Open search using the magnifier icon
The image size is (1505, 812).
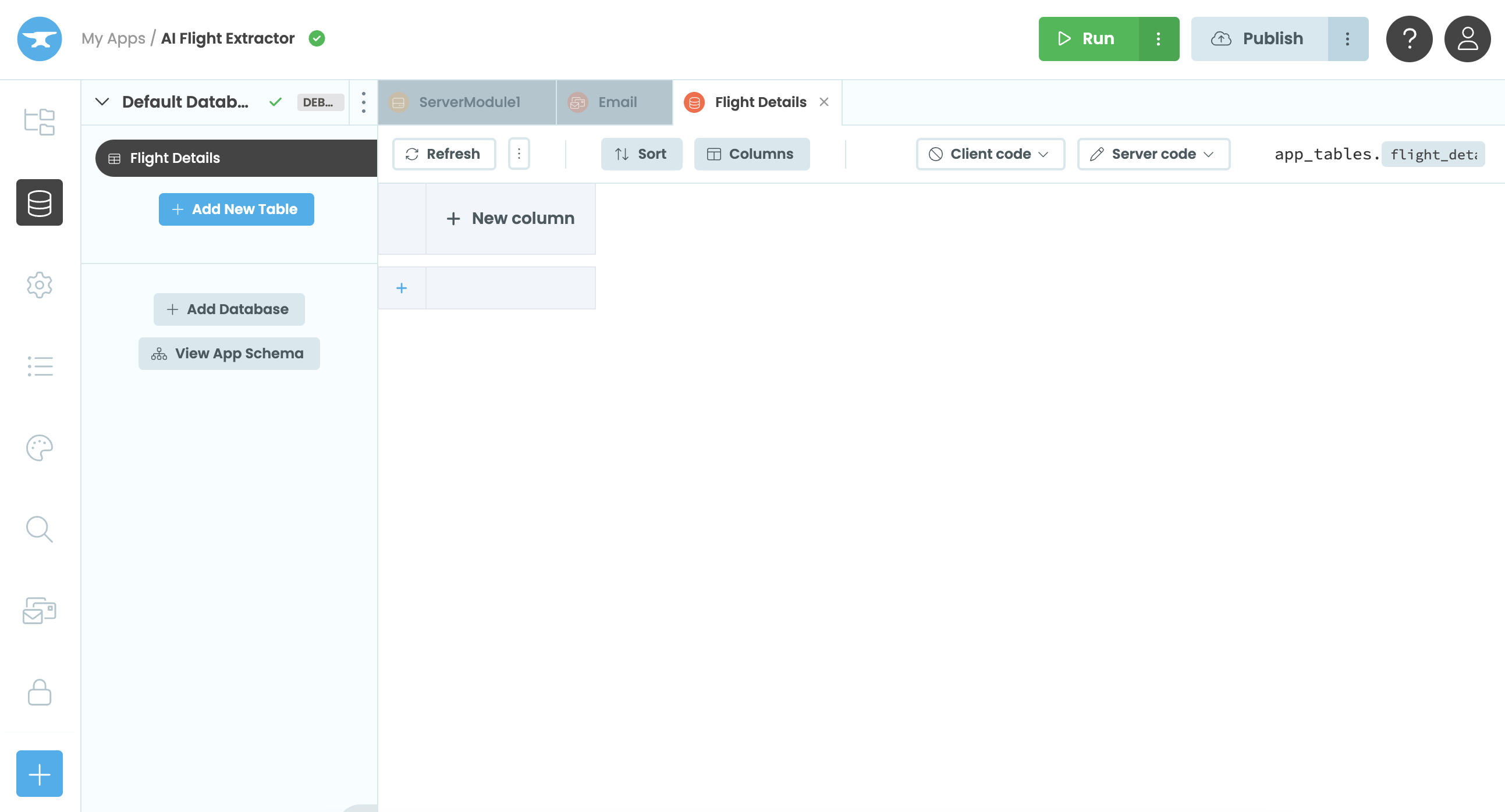pyautogui.click(x=39, y=529)
